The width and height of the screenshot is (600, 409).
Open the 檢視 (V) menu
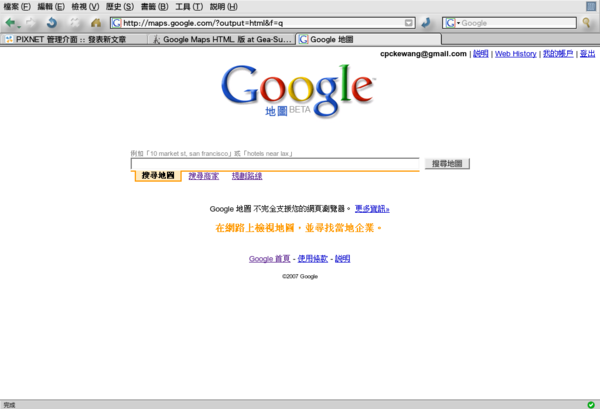85,7
